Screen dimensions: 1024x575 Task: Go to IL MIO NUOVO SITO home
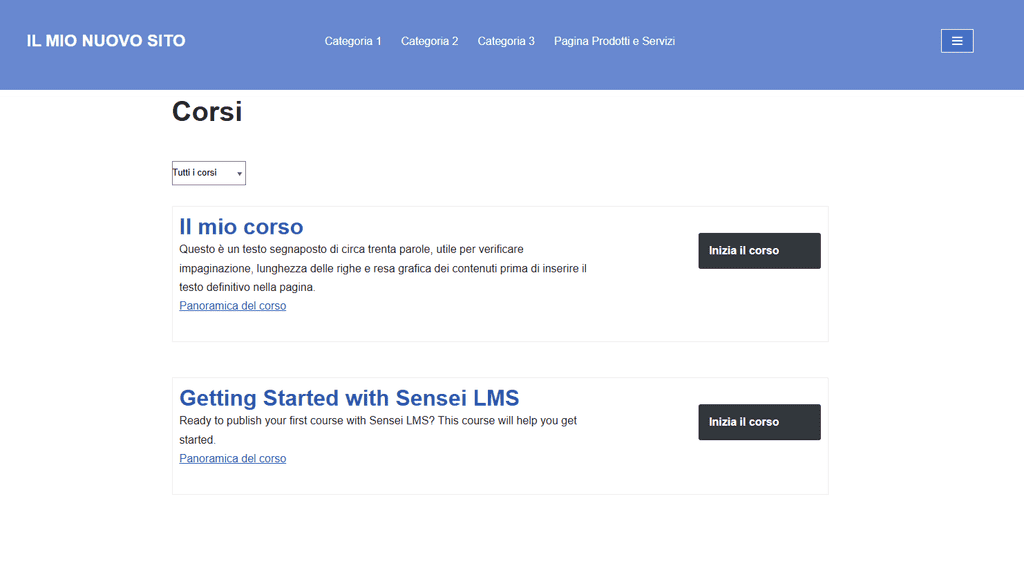[x=106, y=41]
